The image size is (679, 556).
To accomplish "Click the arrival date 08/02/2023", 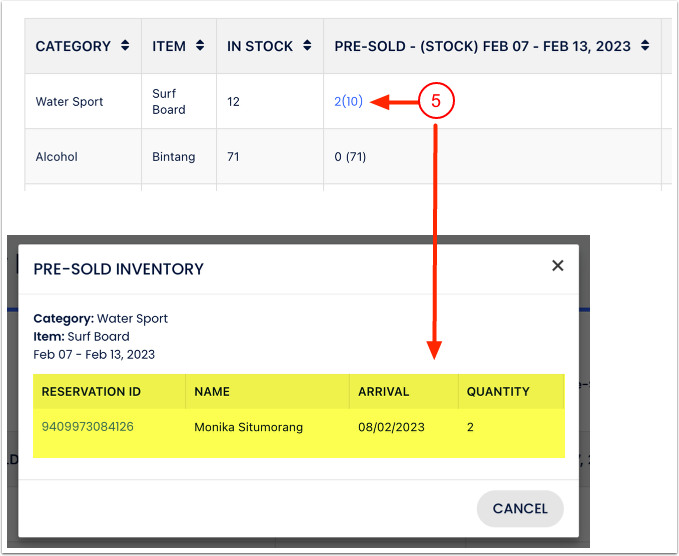I will pyautogui.click(x=391, y=427).
